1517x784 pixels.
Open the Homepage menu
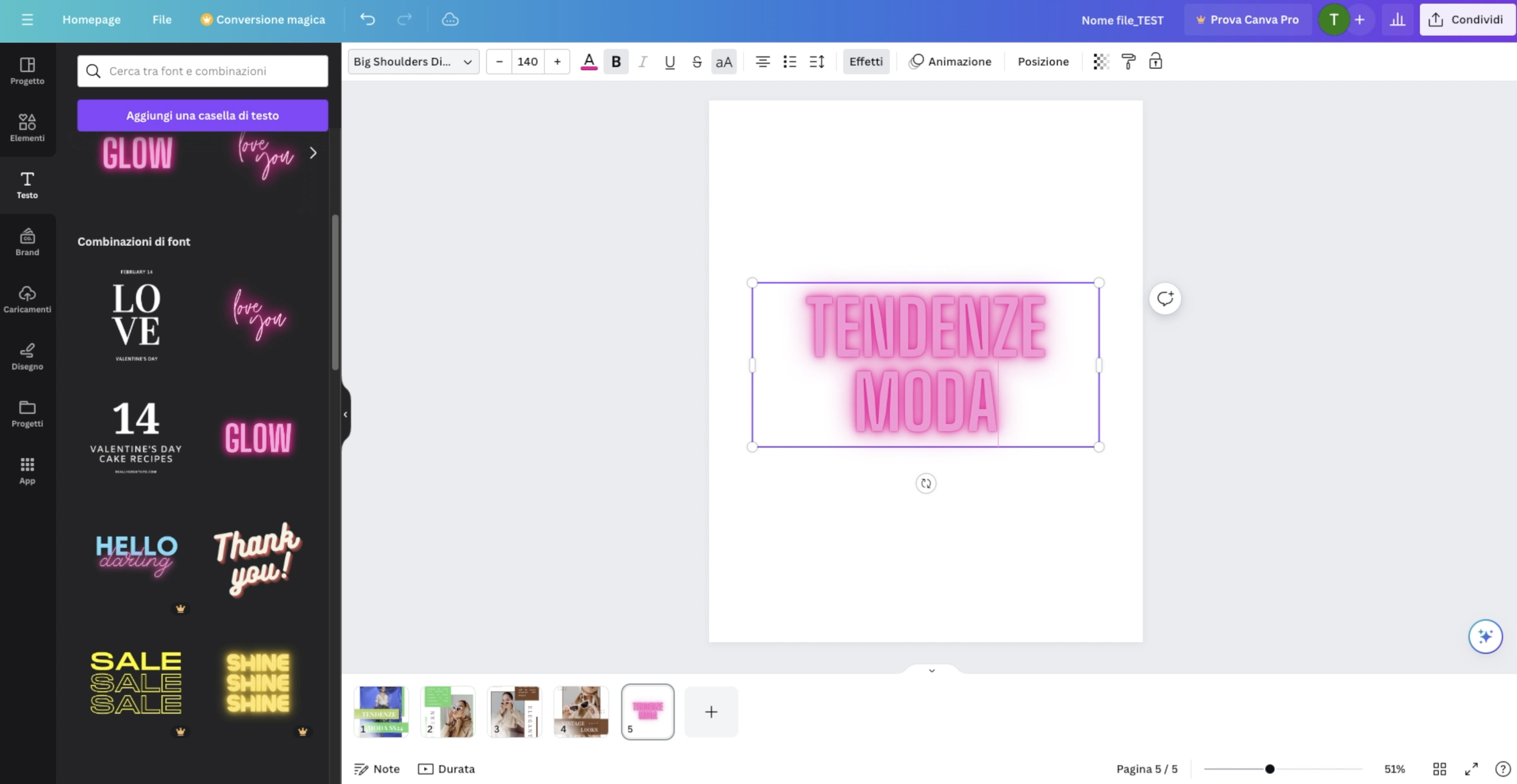(x=91, y=20)
